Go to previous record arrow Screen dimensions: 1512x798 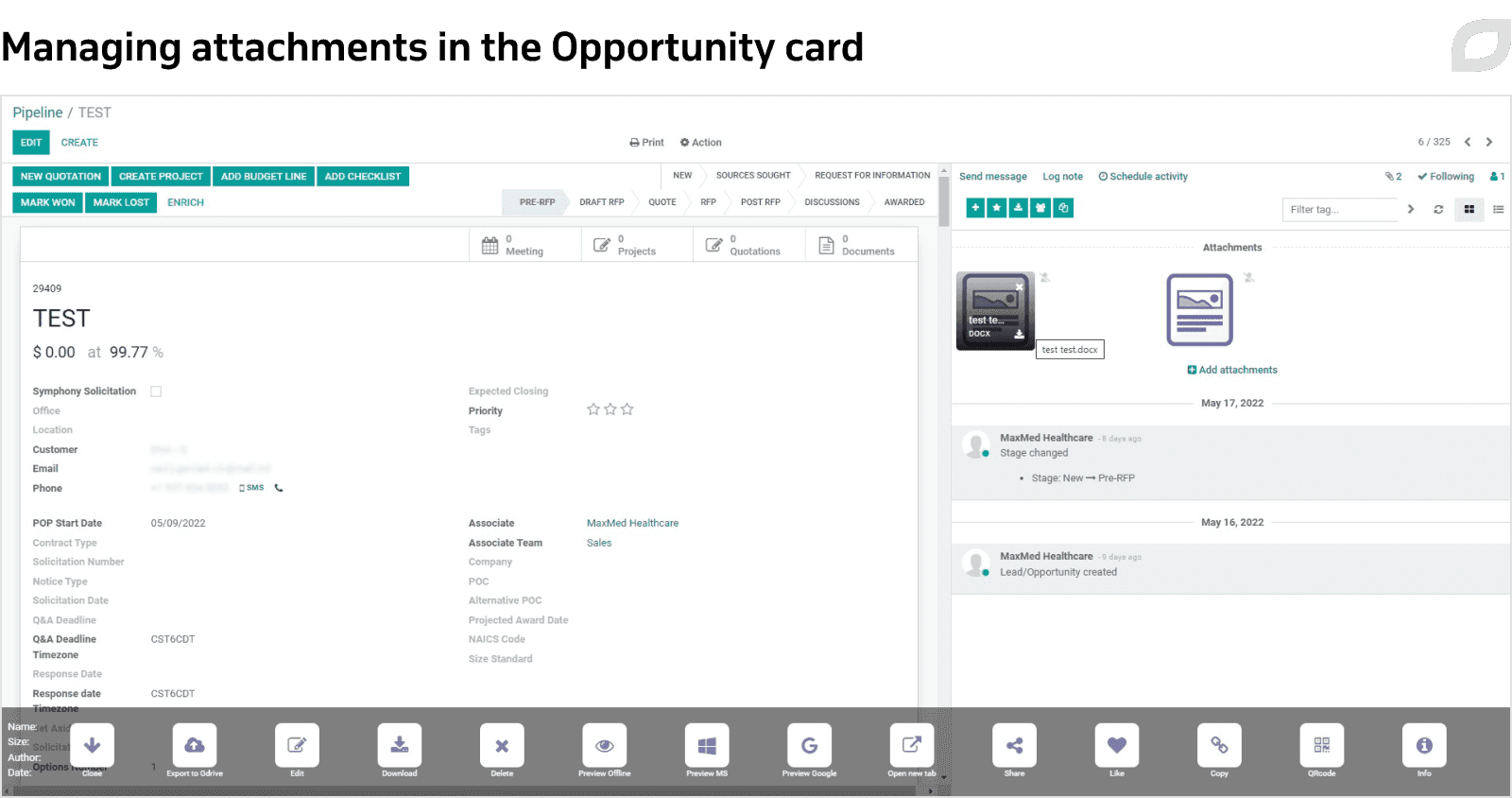pyautogui.click(x=1468, y=142)
